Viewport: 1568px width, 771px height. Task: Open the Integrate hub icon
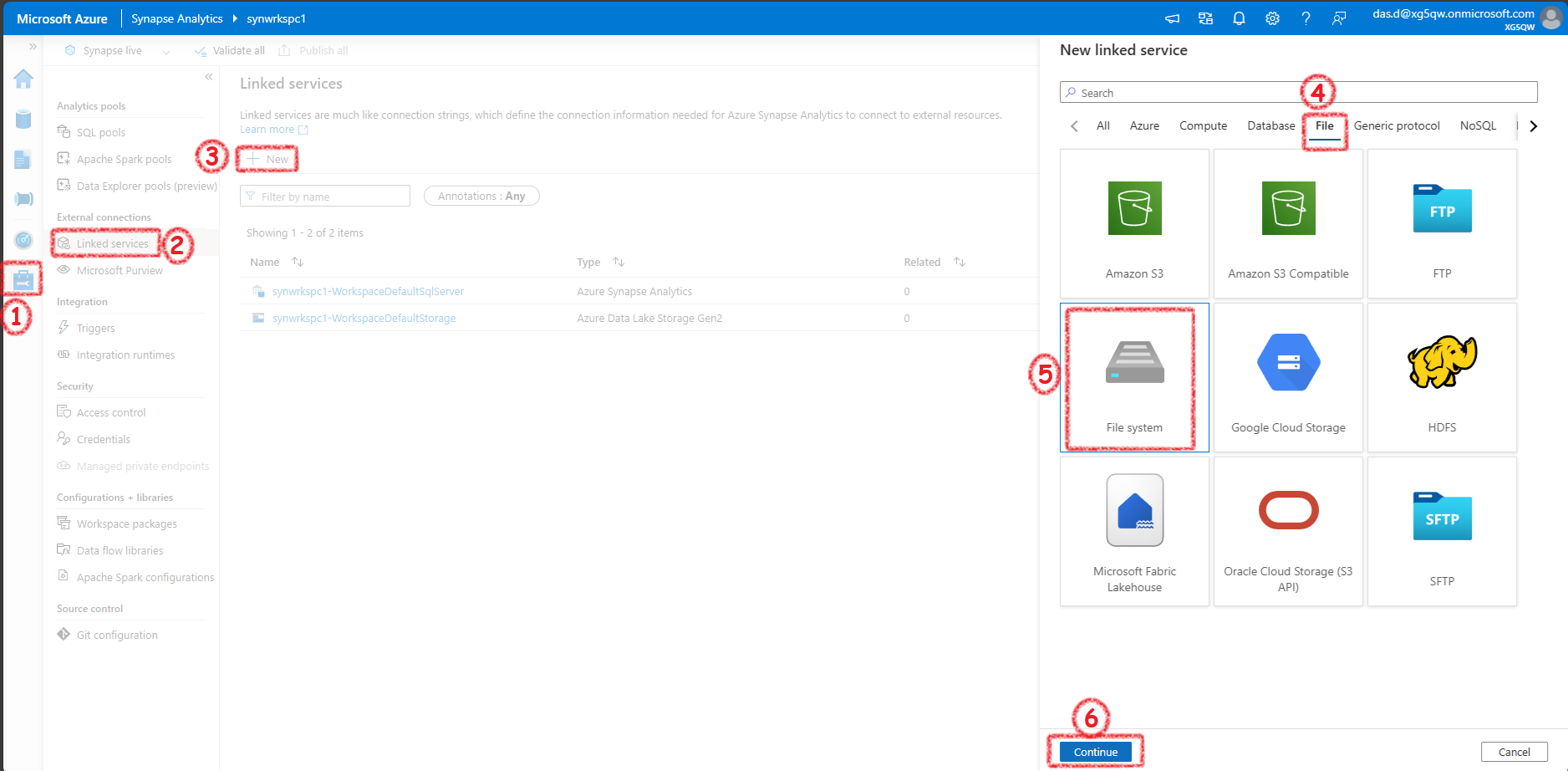(23, 199)
